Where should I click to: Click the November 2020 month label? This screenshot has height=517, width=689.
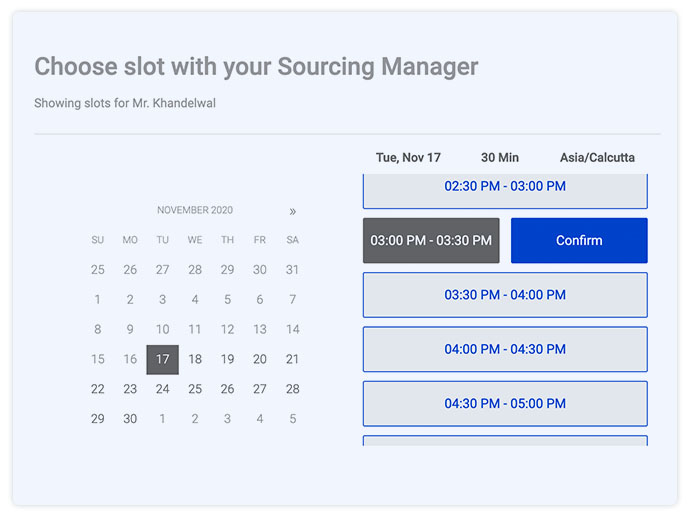click(195, 210)
